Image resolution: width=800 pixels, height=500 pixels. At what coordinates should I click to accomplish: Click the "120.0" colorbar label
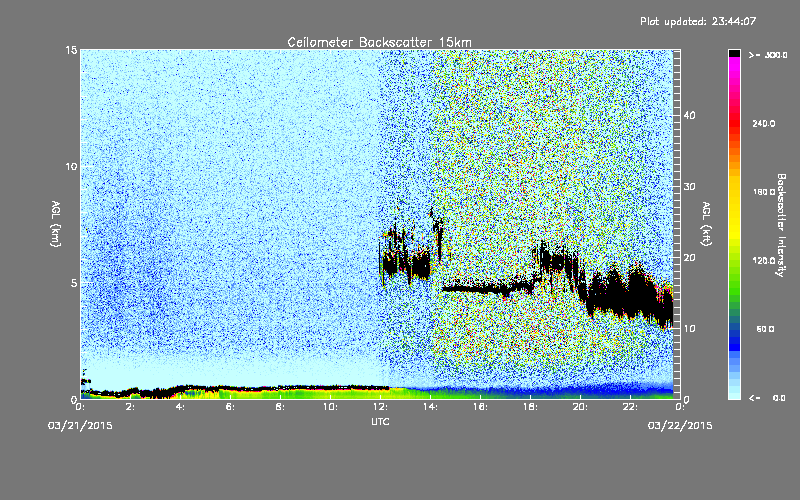[764, 261]
